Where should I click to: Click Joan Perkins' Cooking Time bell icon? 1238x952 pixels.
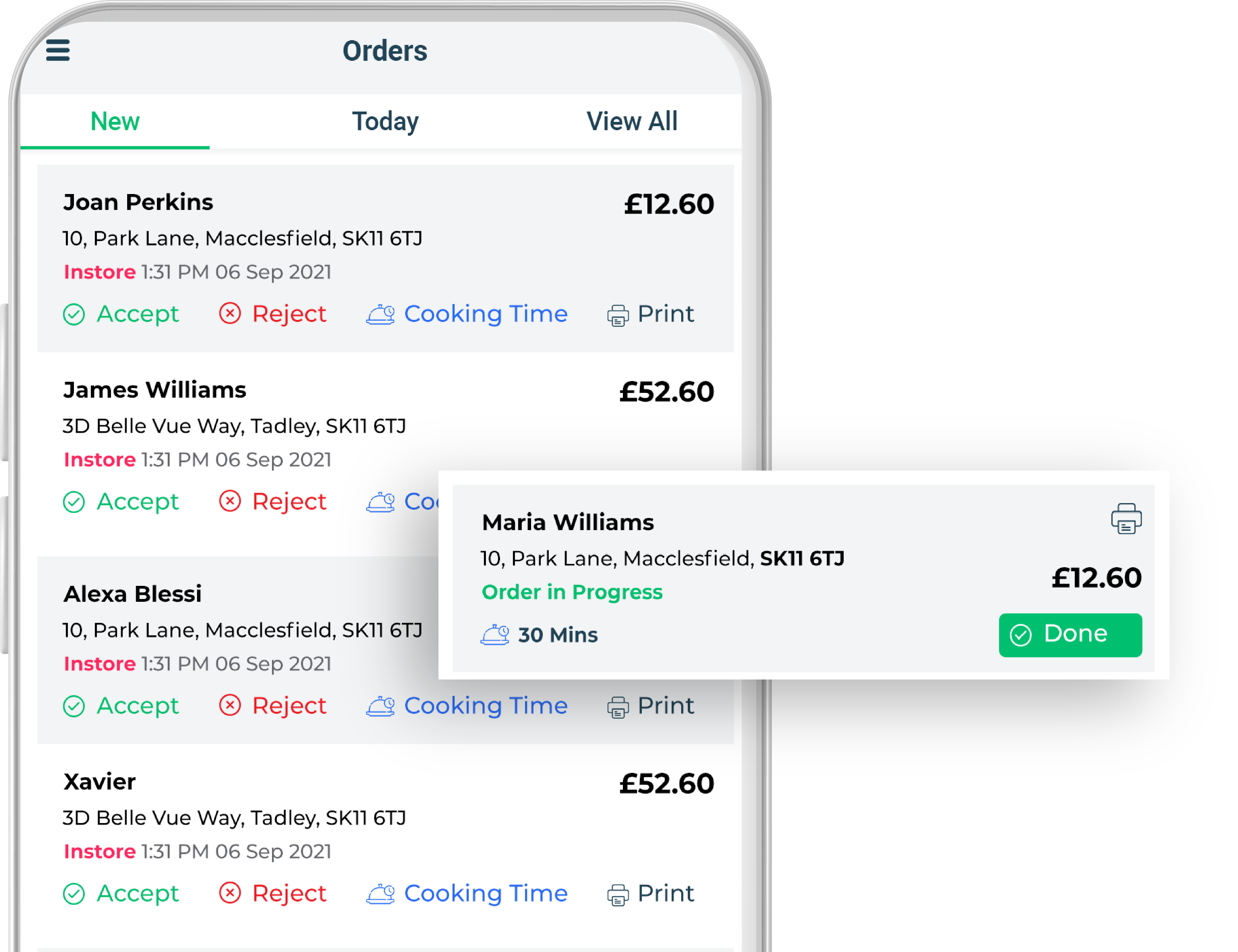[x=380, y=314]
